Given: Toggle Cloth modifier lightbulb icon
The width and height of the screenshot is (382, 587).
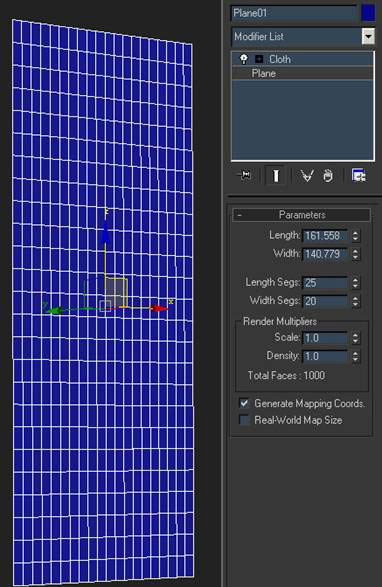Looking at the screenshot, I should click(x=244, y=59).
